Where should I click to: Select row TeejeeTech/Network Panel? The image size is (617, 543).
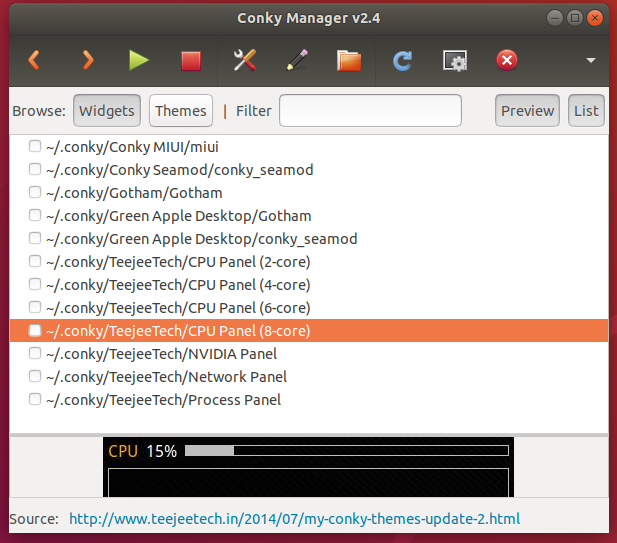point(309,377)
